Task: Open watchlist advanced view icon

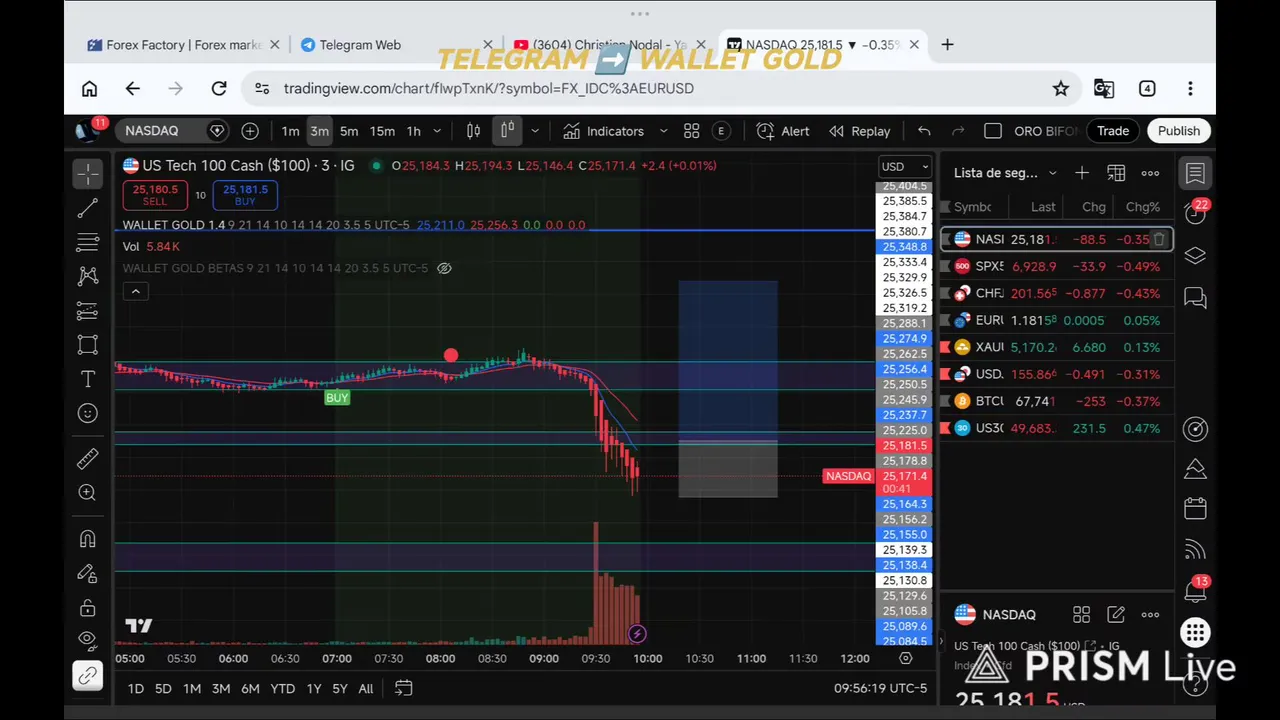Action: tap(1116, 173)
